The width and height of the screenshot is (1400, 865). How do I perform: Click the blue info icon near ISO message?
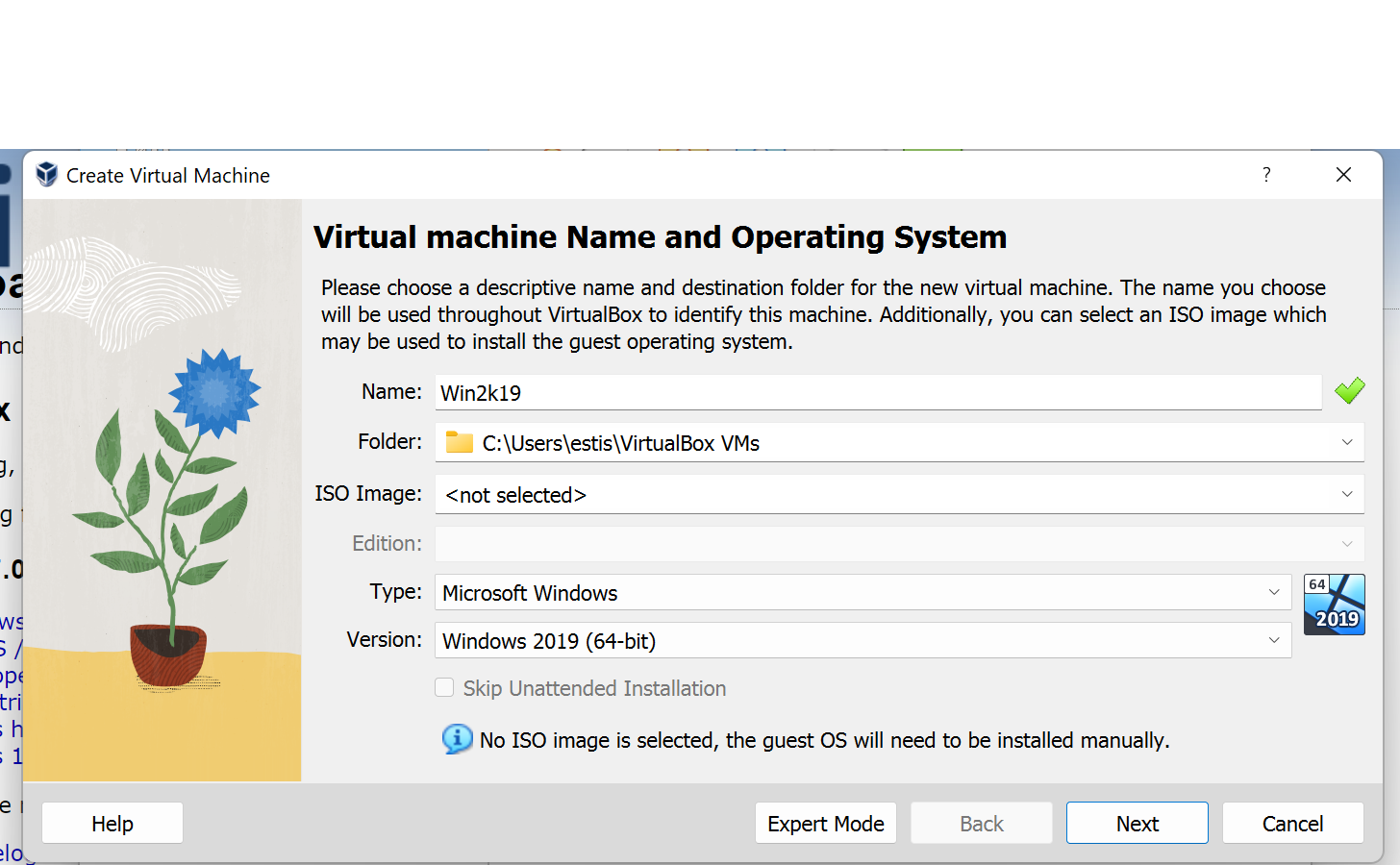click(x=457, y=739)
